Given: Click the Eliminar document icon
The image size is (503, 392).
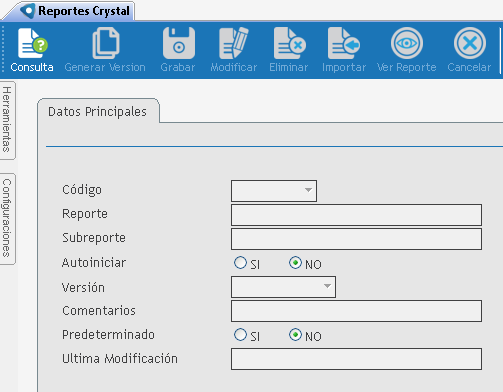Looking at the screenshot, I should [289, 43].
